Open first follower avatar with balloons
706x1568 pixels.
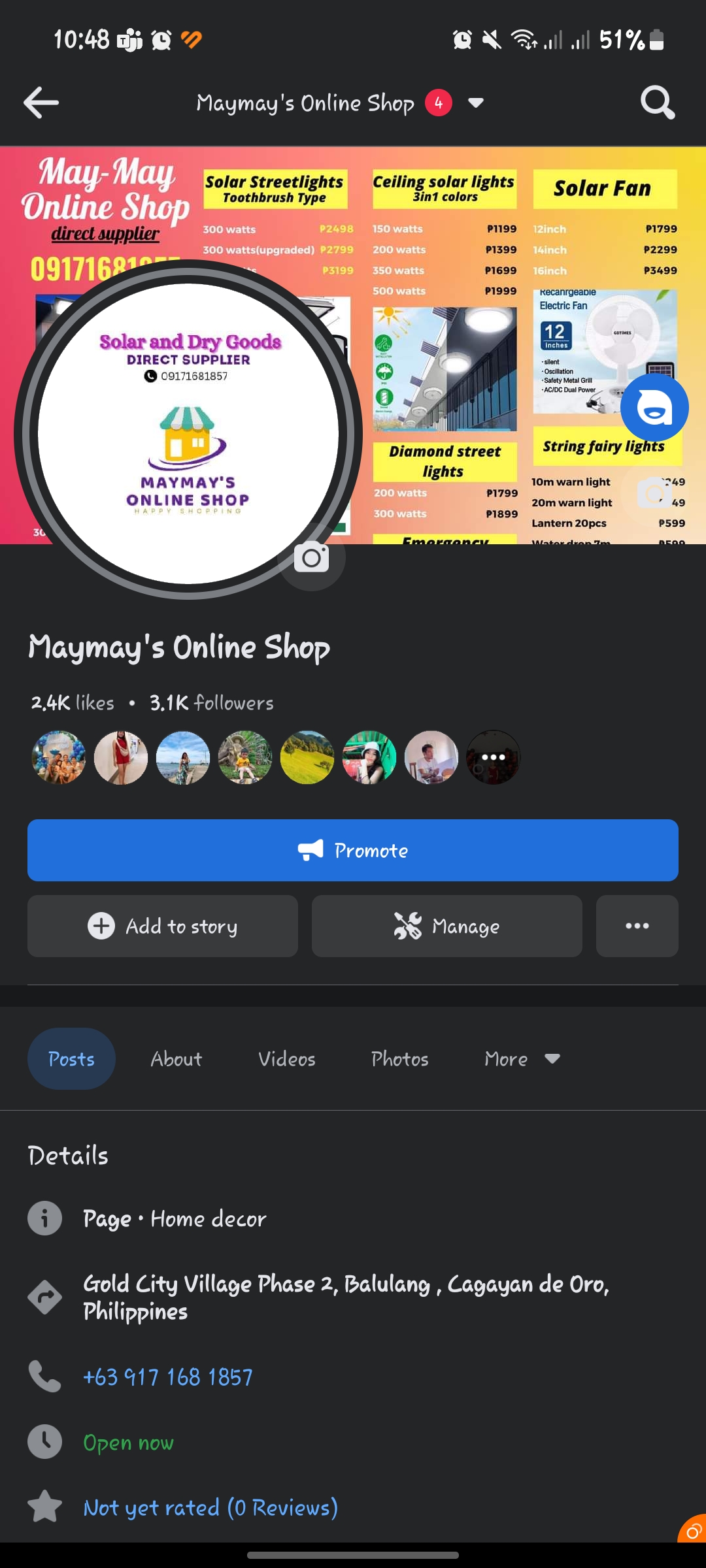(x=59, y=757)
